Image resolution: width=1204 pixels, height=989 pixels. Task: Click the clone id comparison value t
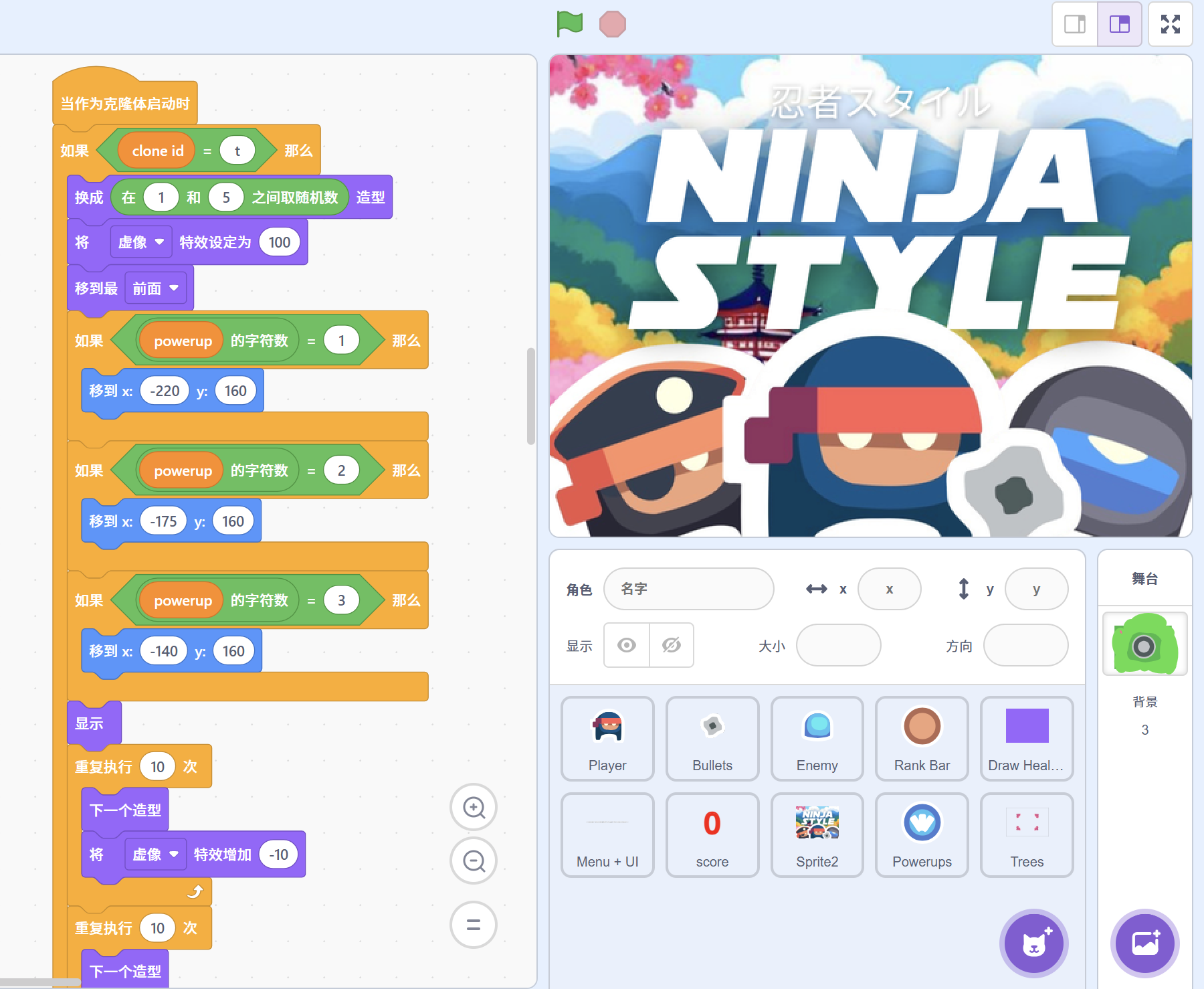click(237, 151)
